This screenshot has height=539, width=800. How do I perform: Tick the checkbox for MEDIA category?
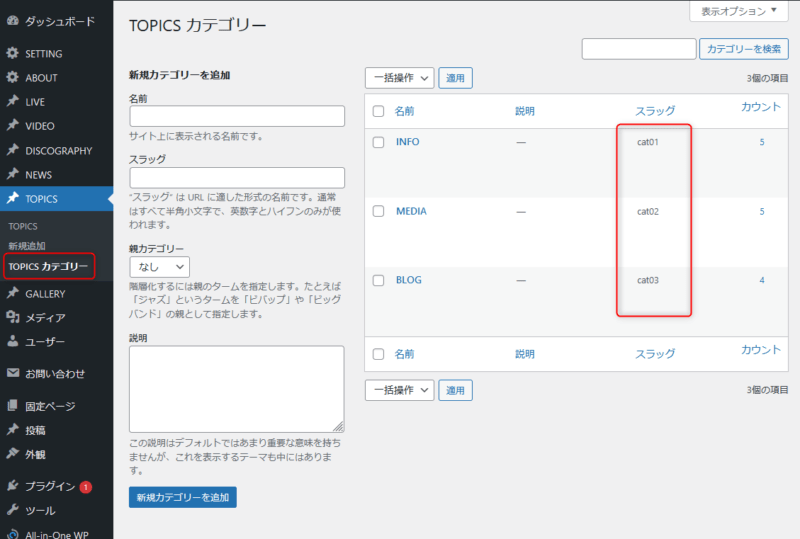[378, 212]
